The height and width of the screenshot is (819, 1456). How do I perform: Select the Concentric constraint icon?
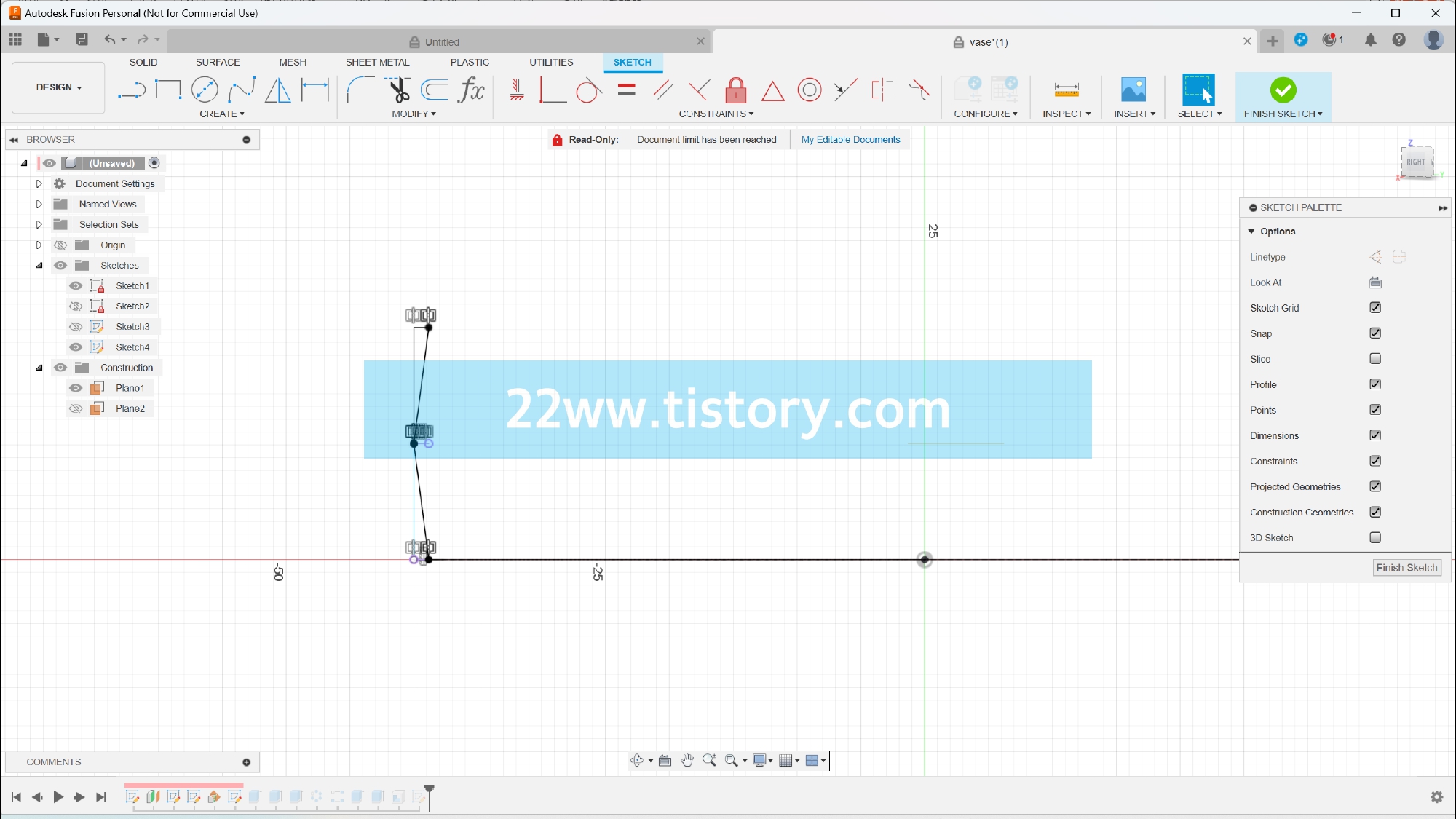pos(809,90)
